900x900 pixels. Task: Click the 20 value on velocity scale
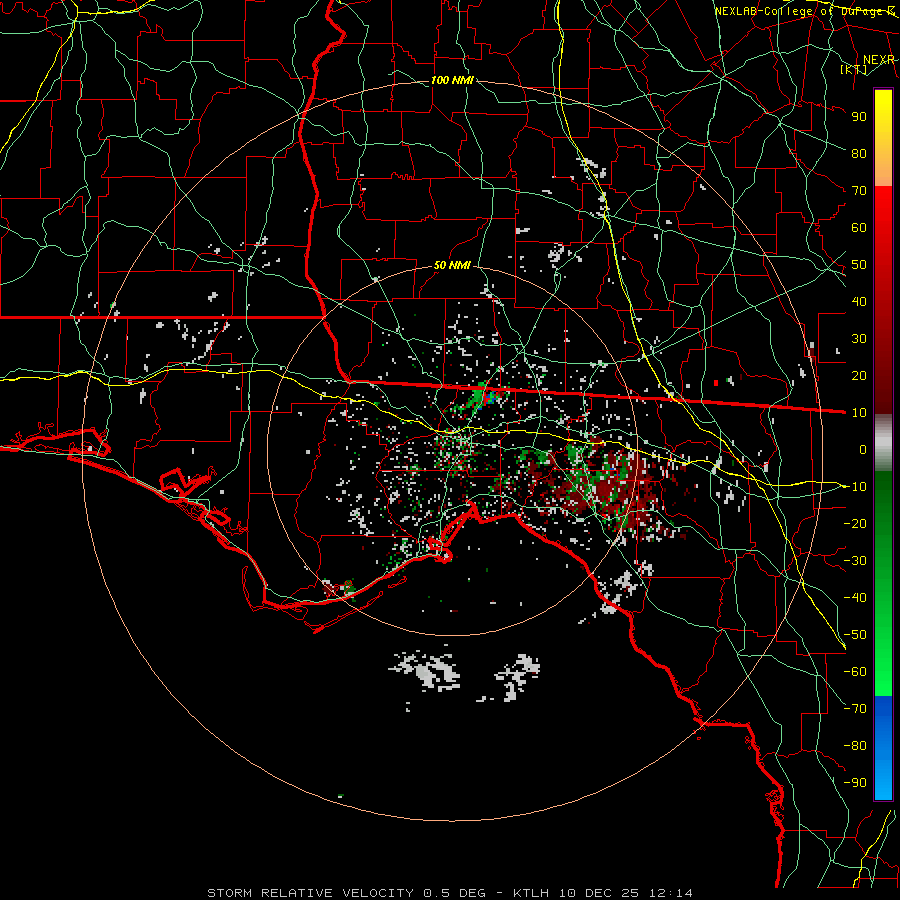click(x=859, y=376)
